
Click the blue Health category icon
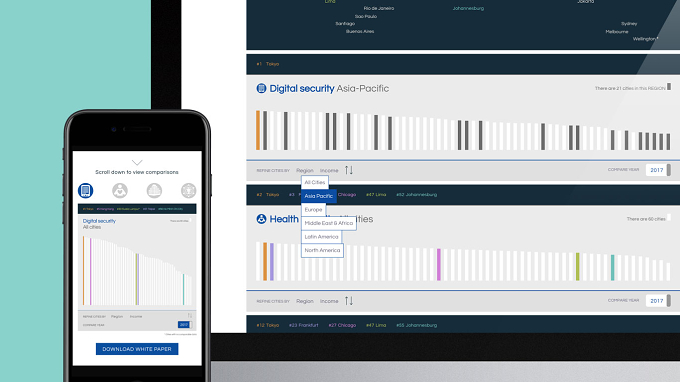coord(261,219)
